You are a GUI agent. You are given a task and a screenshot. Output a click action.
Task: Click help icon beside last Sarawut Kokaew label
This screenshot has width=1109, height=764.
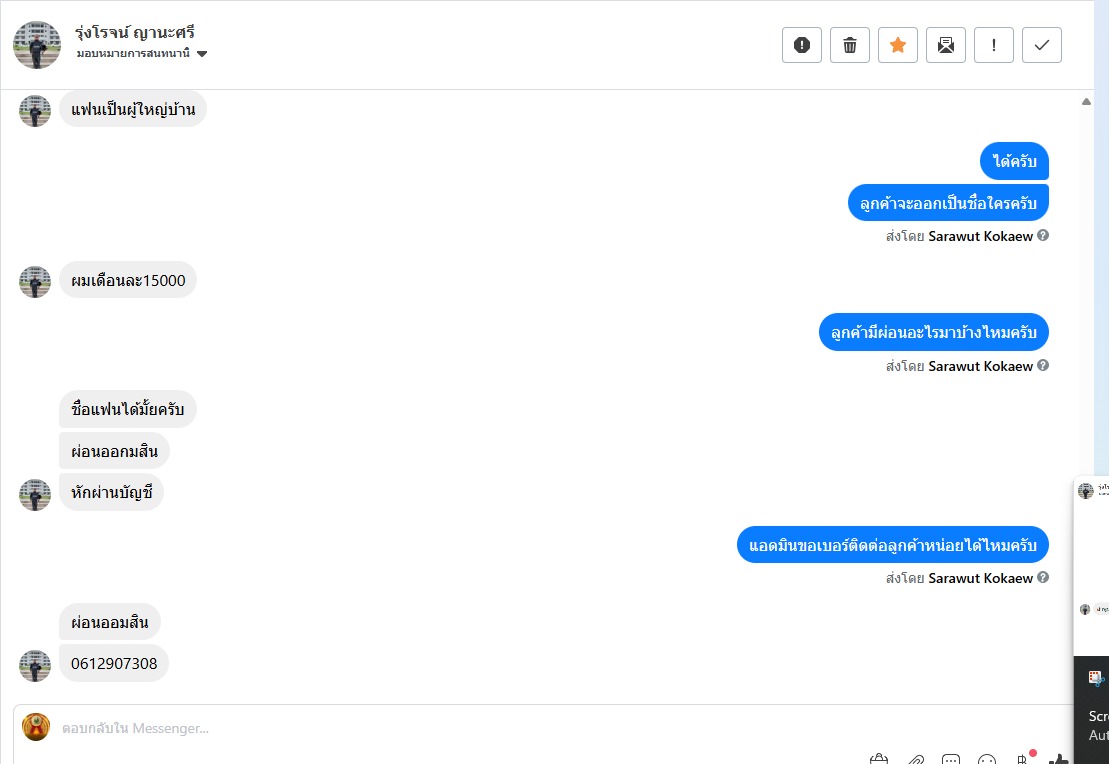[1043, 578]
